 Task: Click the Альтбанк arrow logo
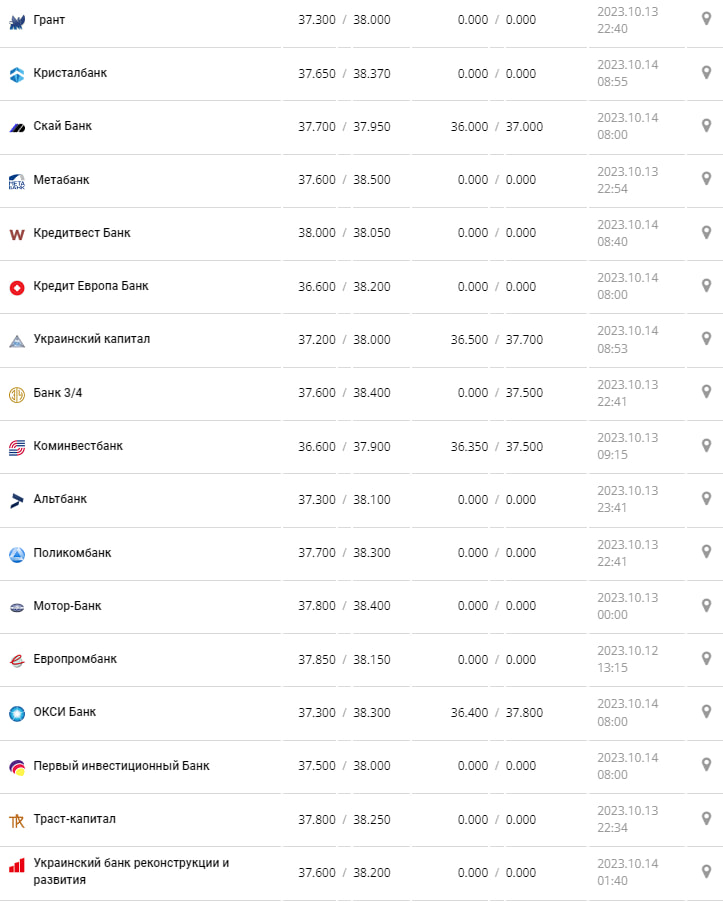click(17, 500)
